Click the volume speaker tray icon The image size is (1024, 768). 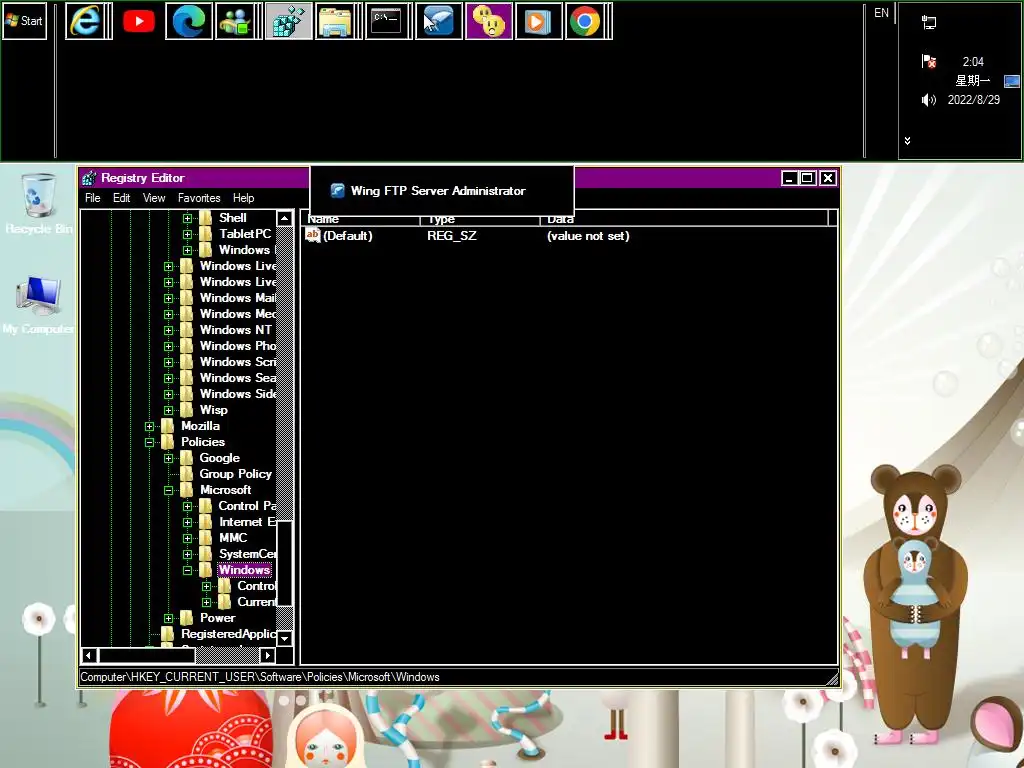click(929, 100)
